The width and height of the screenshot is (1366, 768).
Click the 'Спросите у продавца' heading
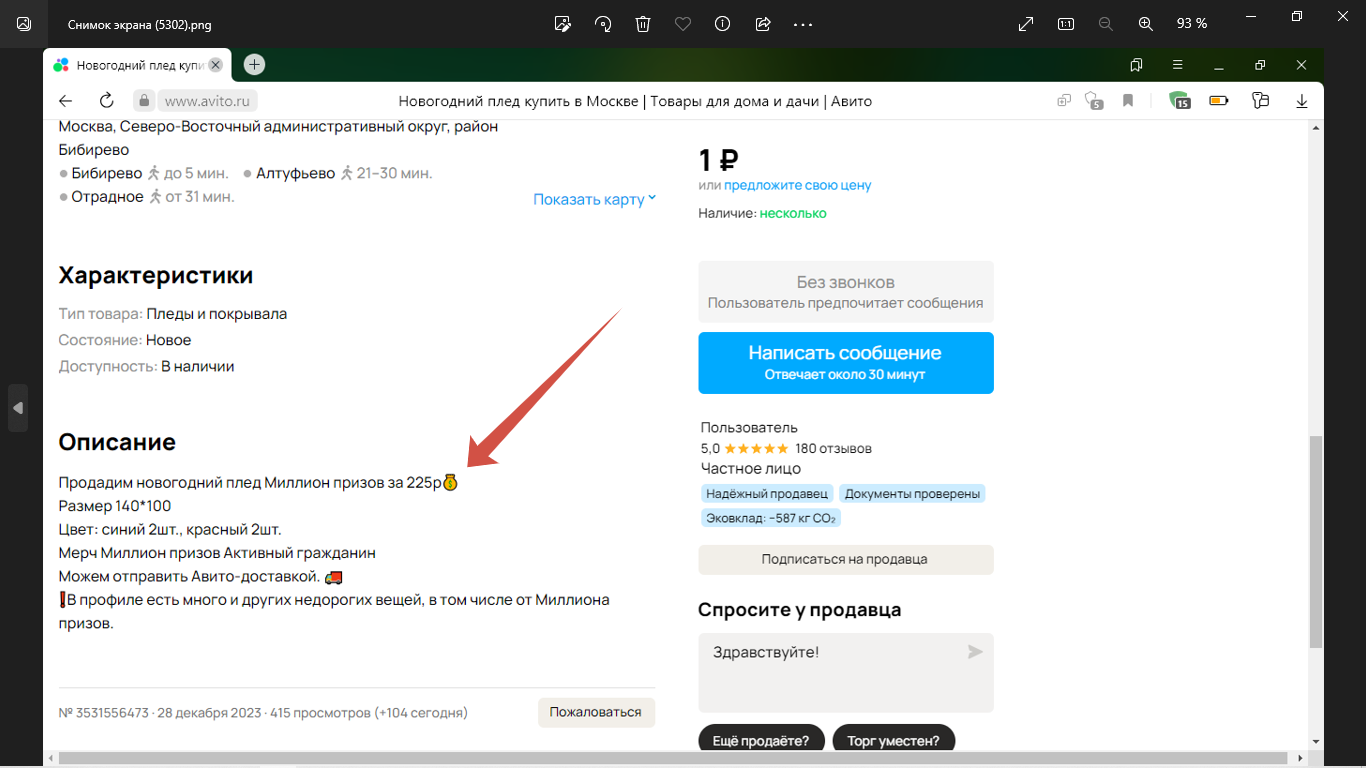click(800, 610)
